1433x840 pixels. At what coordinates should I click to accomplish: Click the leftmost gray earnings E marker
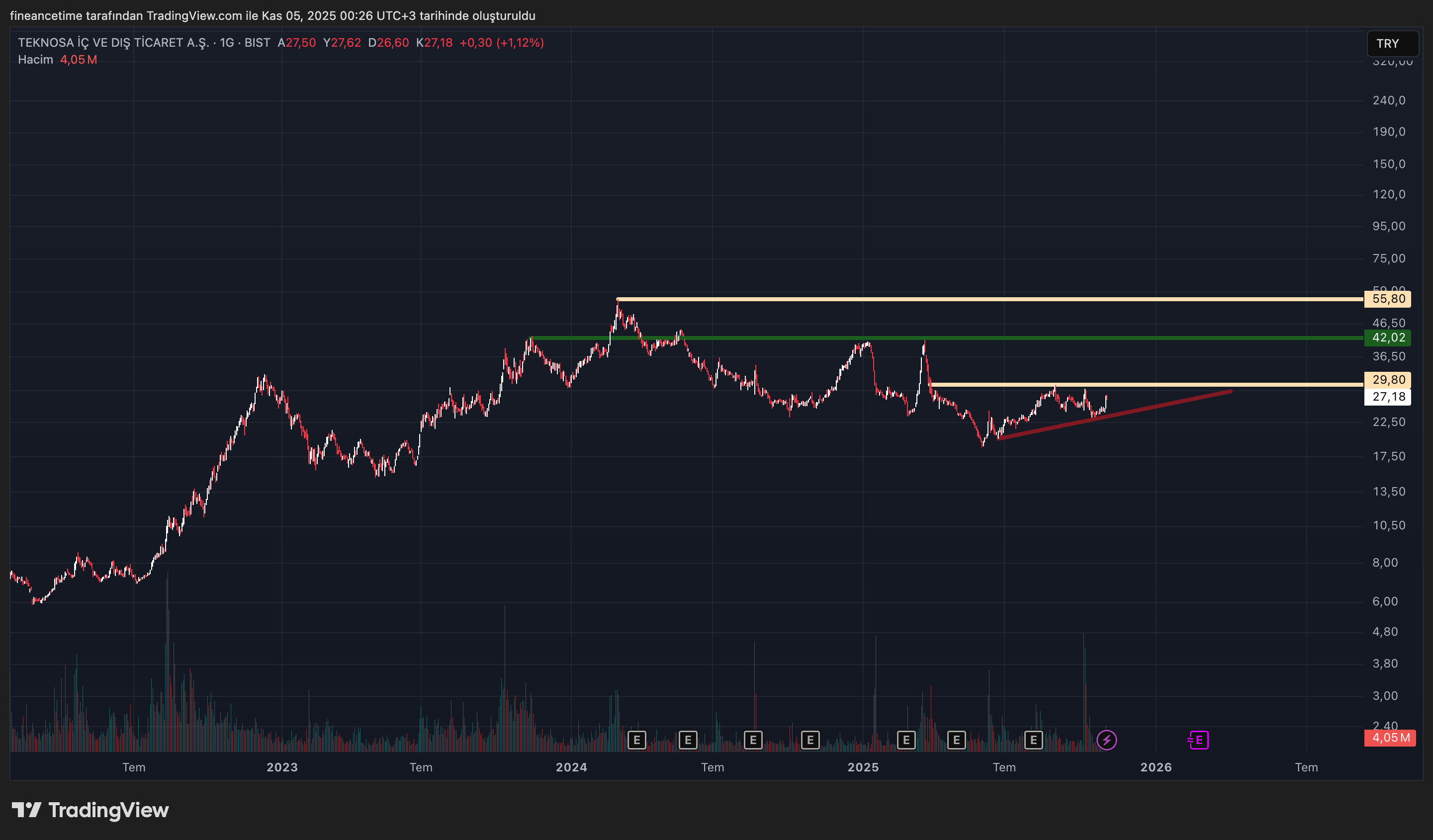click(636, 740)
